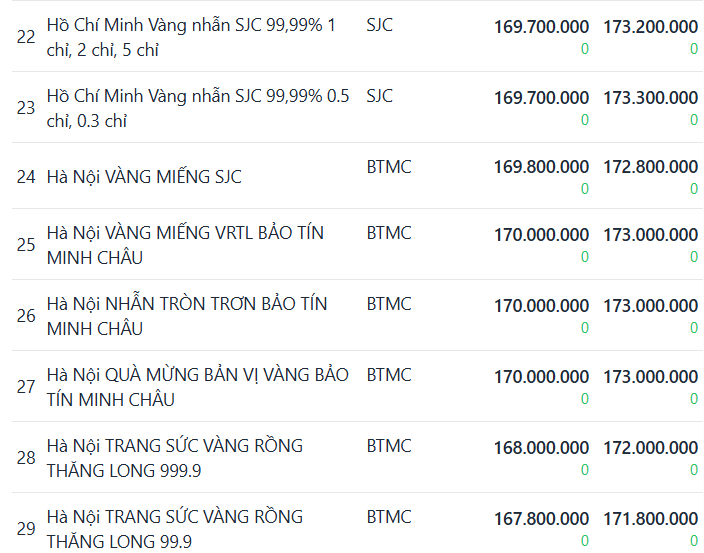Click the buy price 168.000.000
Viewport: 704px width, 553px height.
click(x=541, y=448)
